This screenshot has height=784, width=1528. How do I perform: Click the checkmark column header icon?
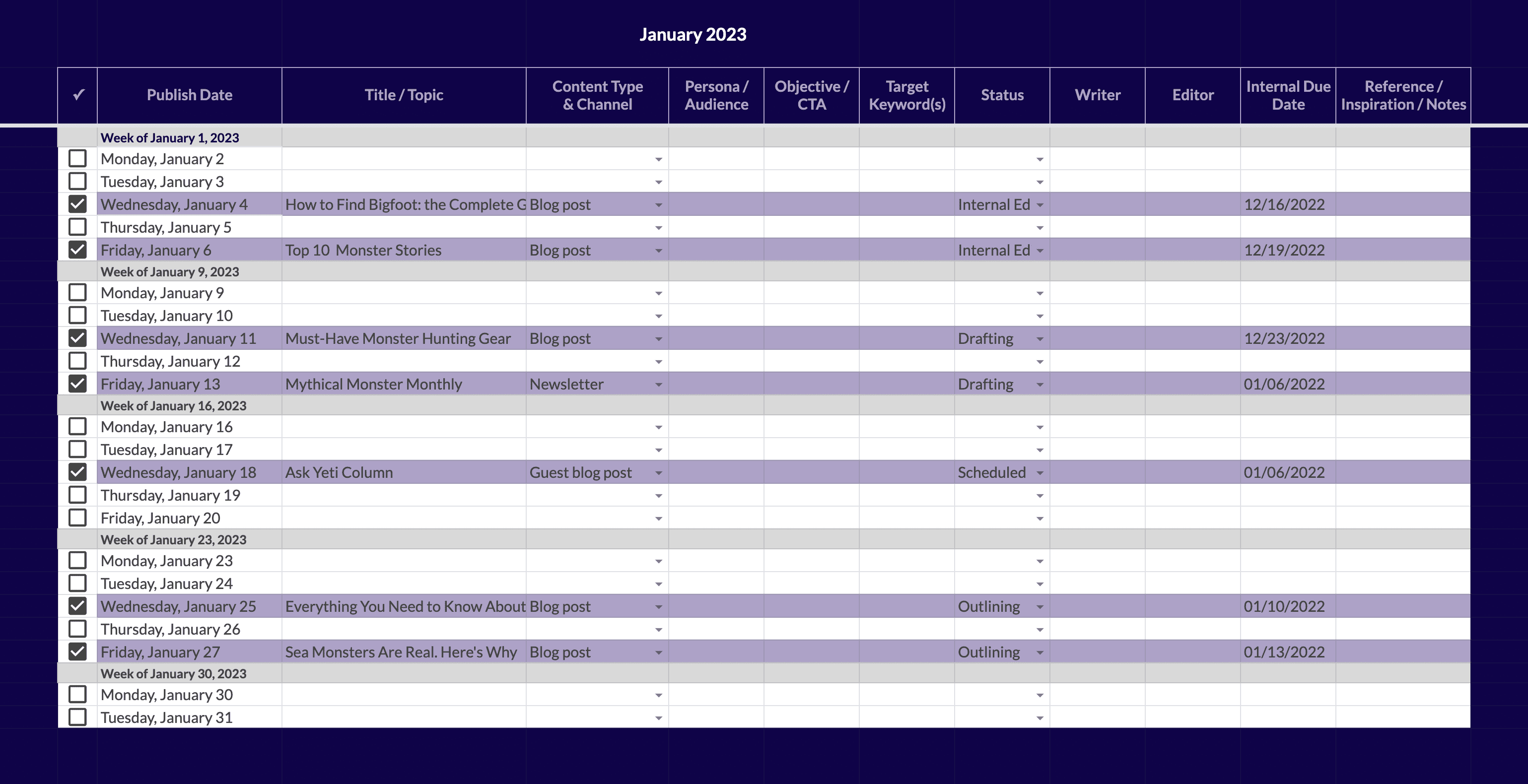[78, 95]
